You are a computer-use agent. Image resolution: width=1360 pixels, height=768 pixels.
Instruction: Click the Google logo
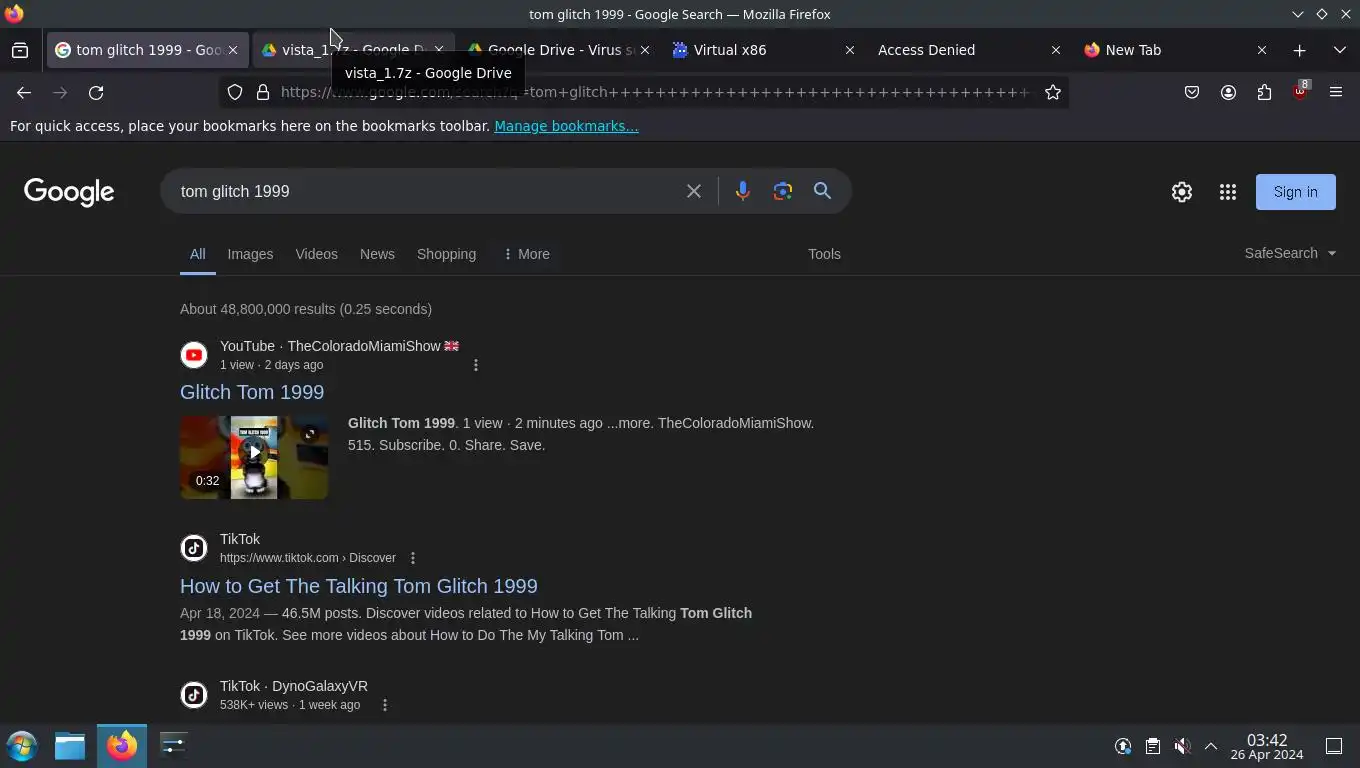[69, 192]
